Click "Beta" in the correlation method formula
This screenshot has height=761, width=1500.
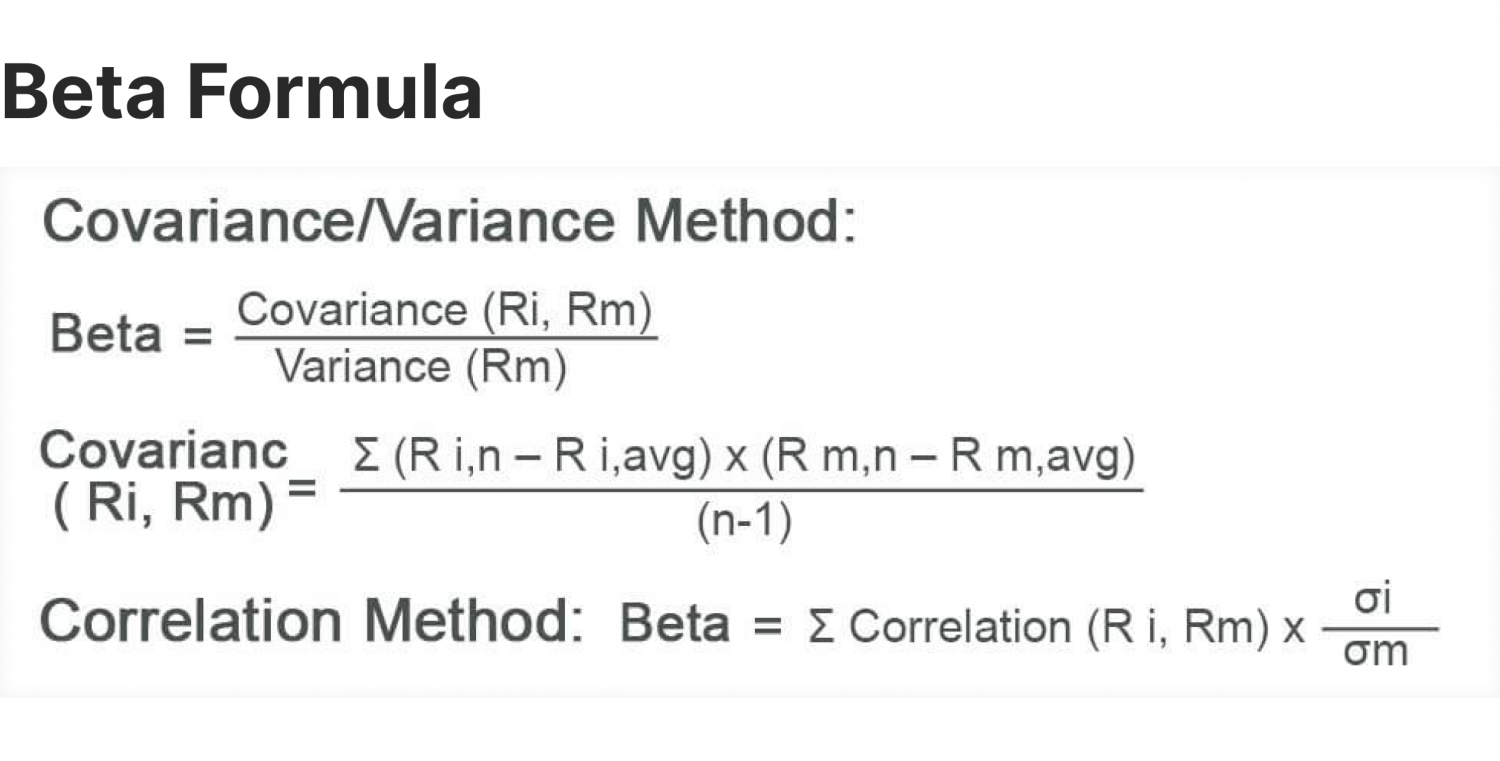tap(675, 624)
